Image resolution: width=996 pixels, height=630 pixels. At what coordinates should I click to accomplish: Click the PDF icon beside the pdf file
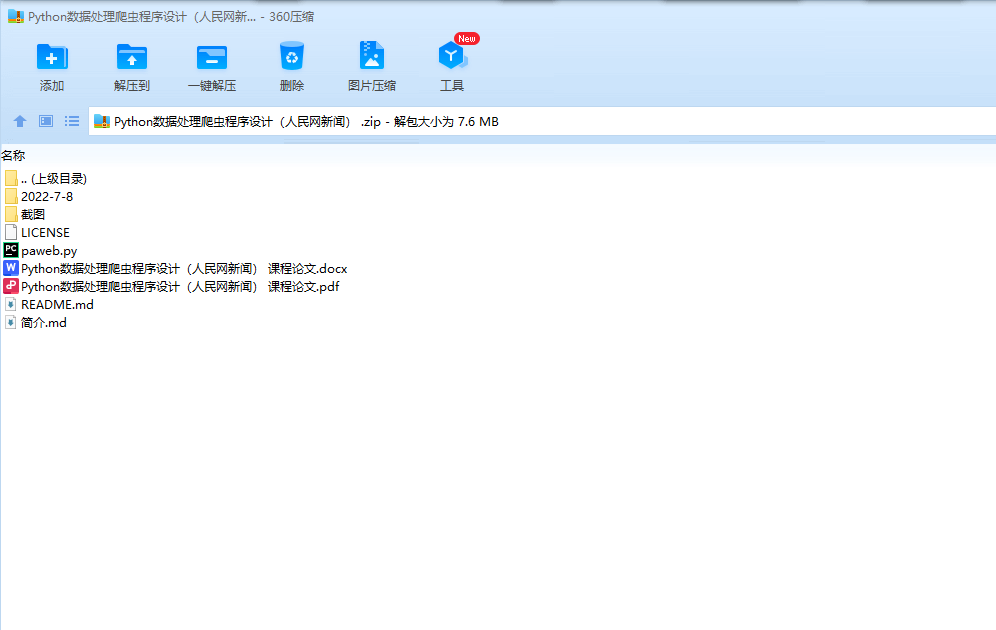point(11,286)
